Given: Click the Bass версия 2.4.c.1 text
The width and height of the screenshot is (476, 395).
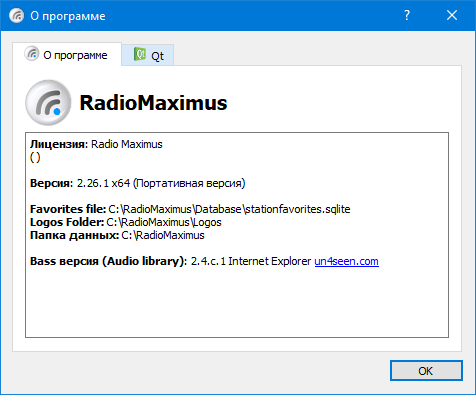Looking at the screenshot, I should [128, 261].
